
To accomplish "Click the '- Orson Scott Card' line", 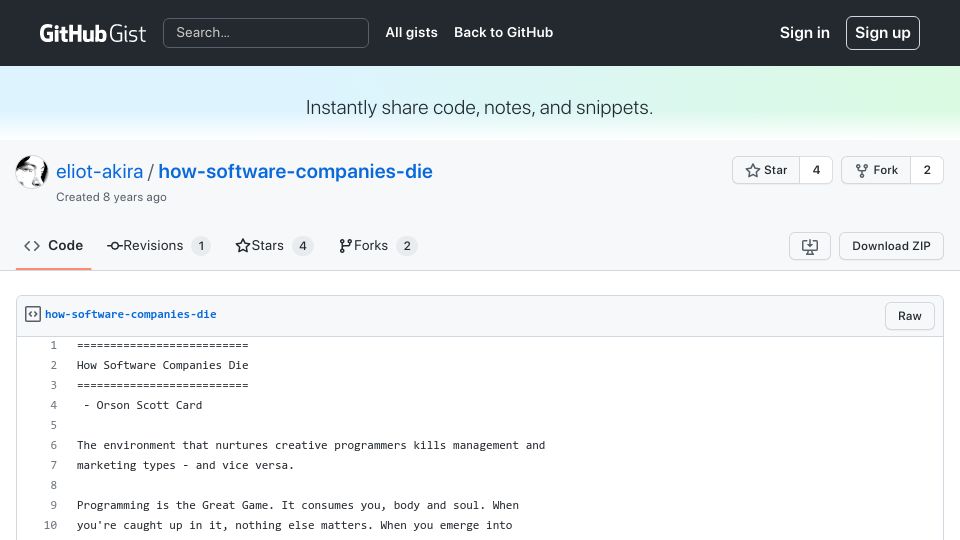I will click(x=143, y=405).
